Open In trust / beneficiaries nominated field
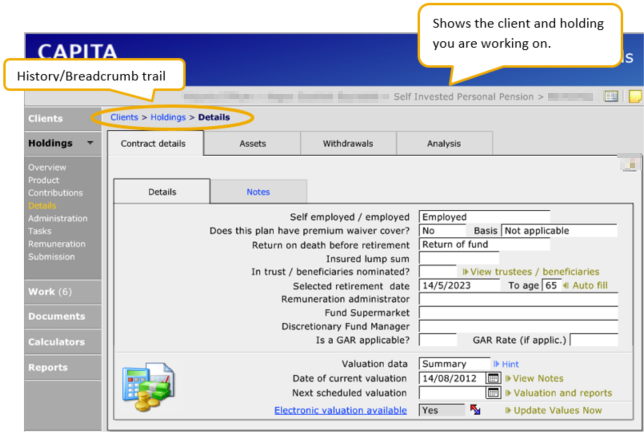 click(x=437, y=271)
